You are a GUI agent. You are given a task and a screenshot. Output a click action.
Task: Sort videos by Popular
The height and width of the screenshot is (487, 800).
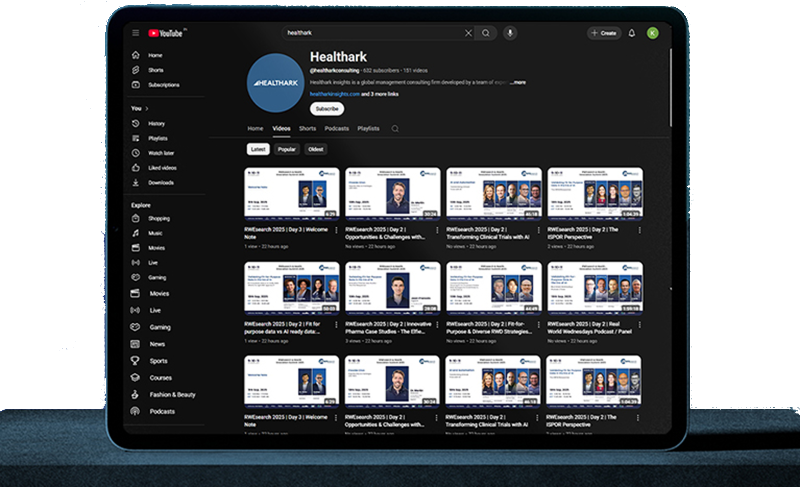click(287, 149)
